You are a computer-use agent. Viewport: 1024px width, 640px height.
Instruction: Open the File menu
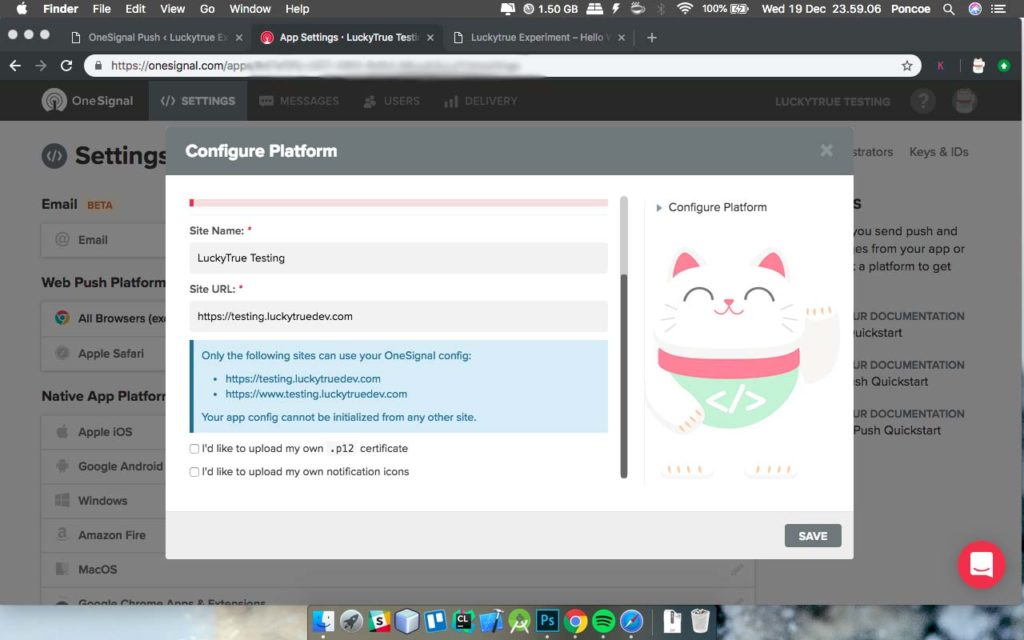(101, 9)
